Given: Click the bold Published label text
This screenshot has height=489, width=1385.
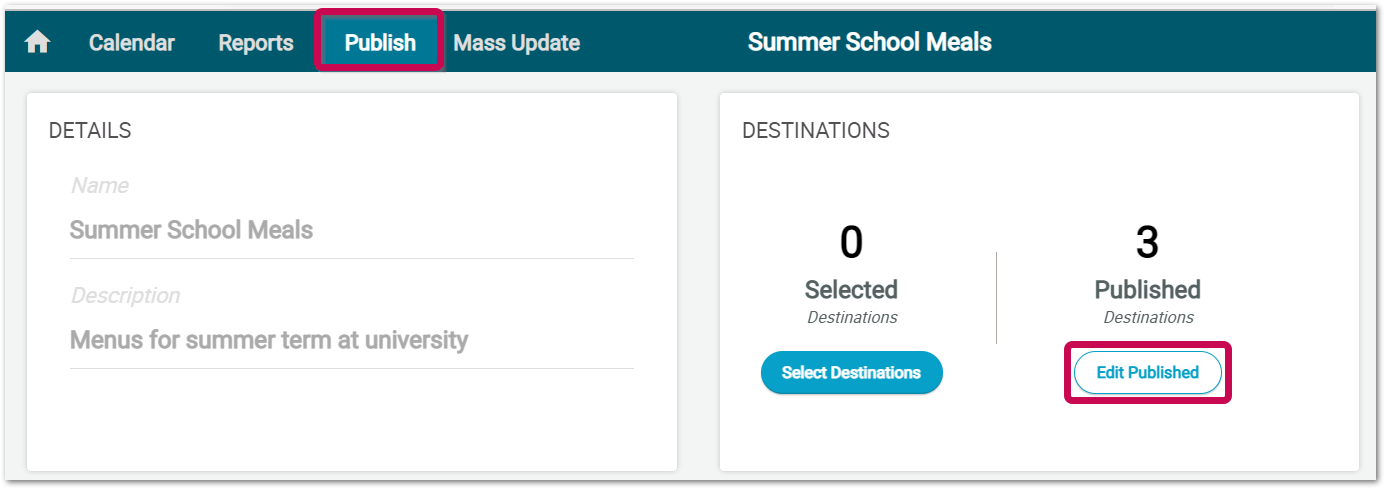Looking at the screenshot, I should pyautogui.click(x=1148, y=290).
